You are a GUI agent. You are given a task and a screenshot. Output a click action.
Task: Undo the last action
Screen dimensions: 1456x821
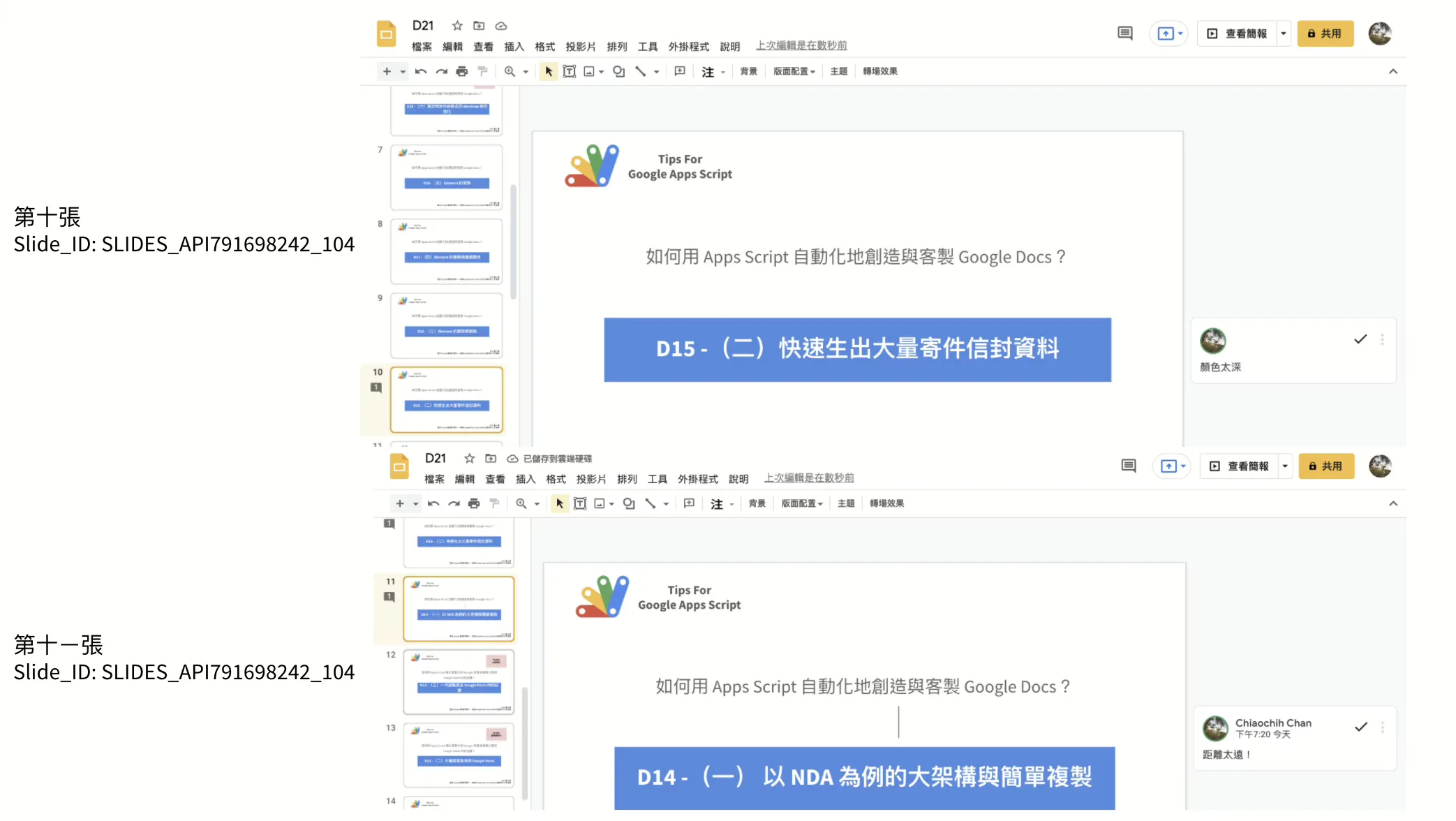tap(421, 71)
